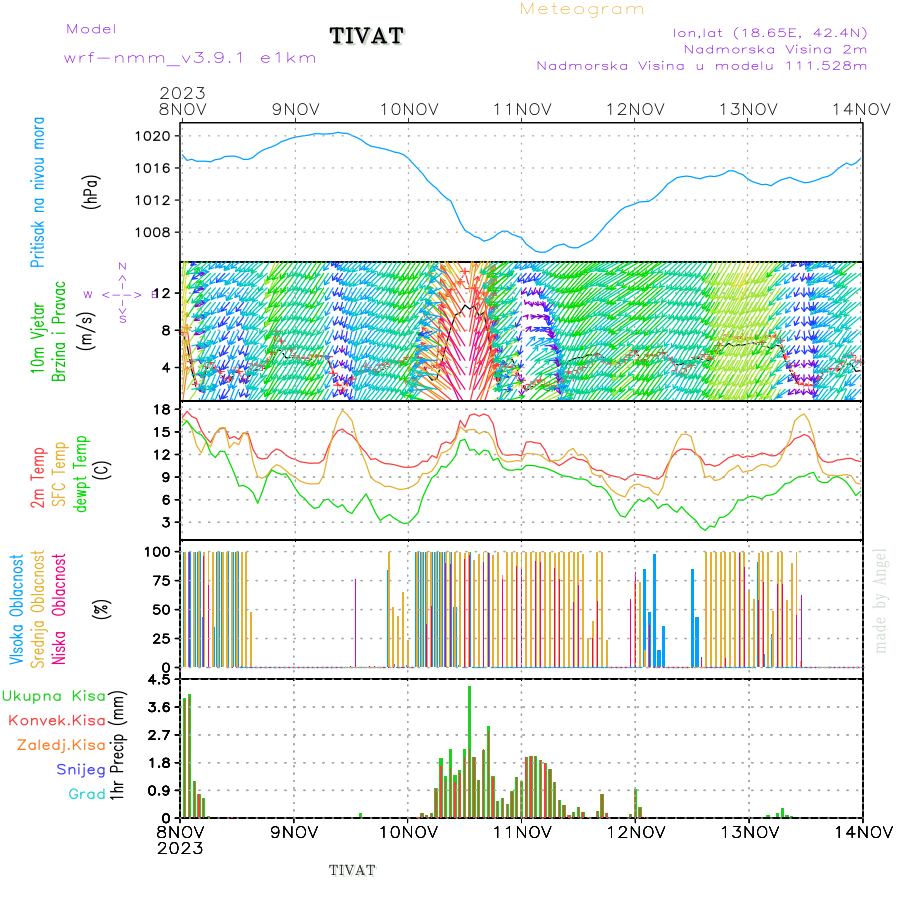
Task: Click the 9NOV label on the top axis
Action: (296, 109)
